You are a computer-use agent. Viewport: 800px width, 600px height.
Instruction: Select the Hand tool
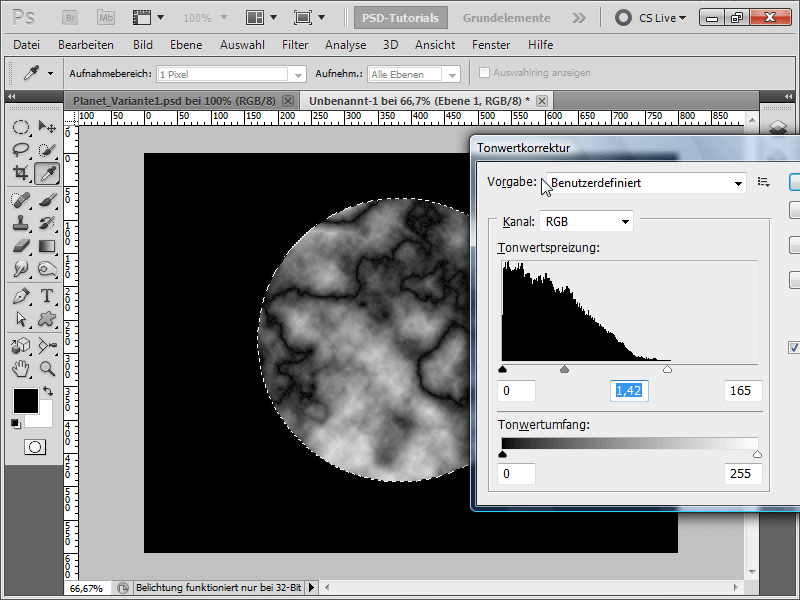[x=20, y=368]
